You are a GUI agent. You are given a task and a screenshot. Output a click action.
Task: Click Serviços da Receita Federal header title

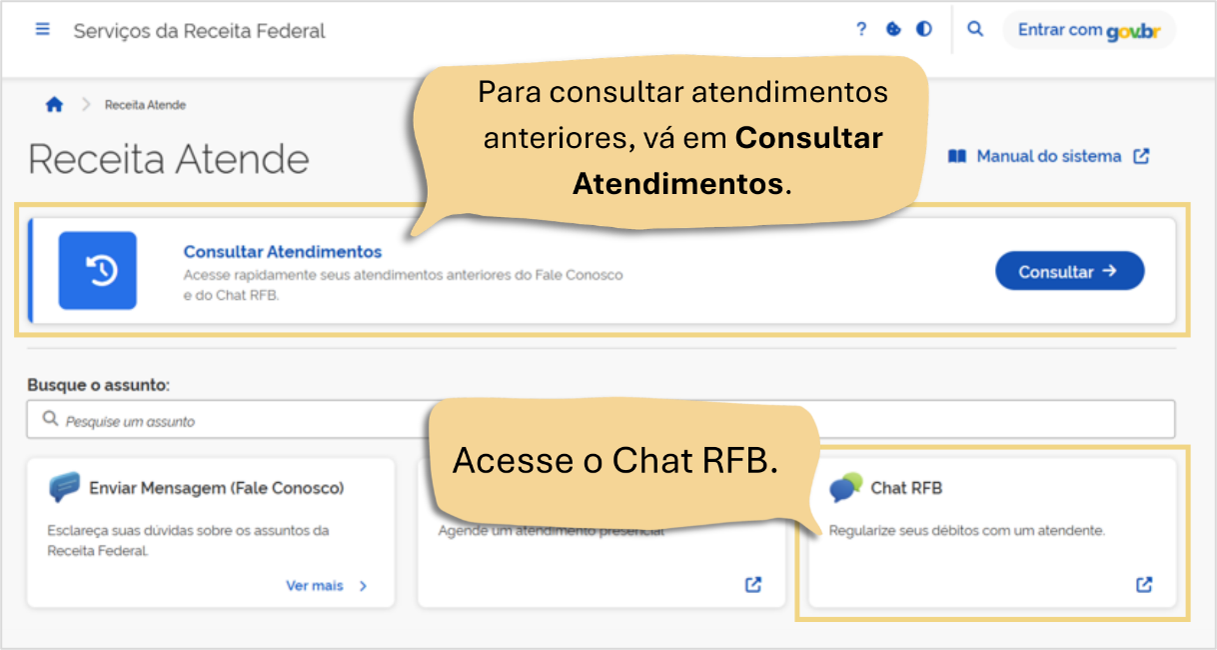click(x=199, y=31)
